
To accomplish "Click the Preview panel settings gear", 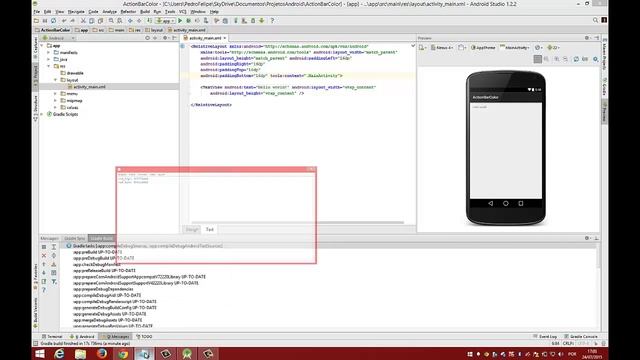I will coord(587,38).
